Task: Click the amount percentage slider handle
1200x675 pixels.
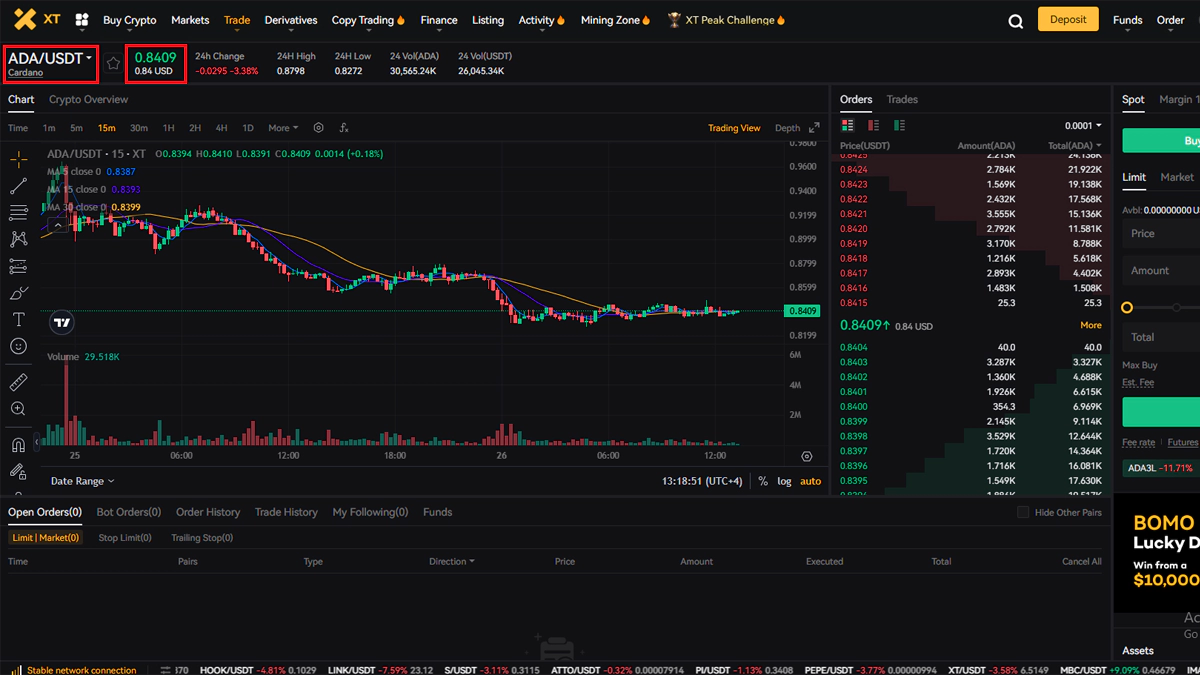Action: [1127, 307]
